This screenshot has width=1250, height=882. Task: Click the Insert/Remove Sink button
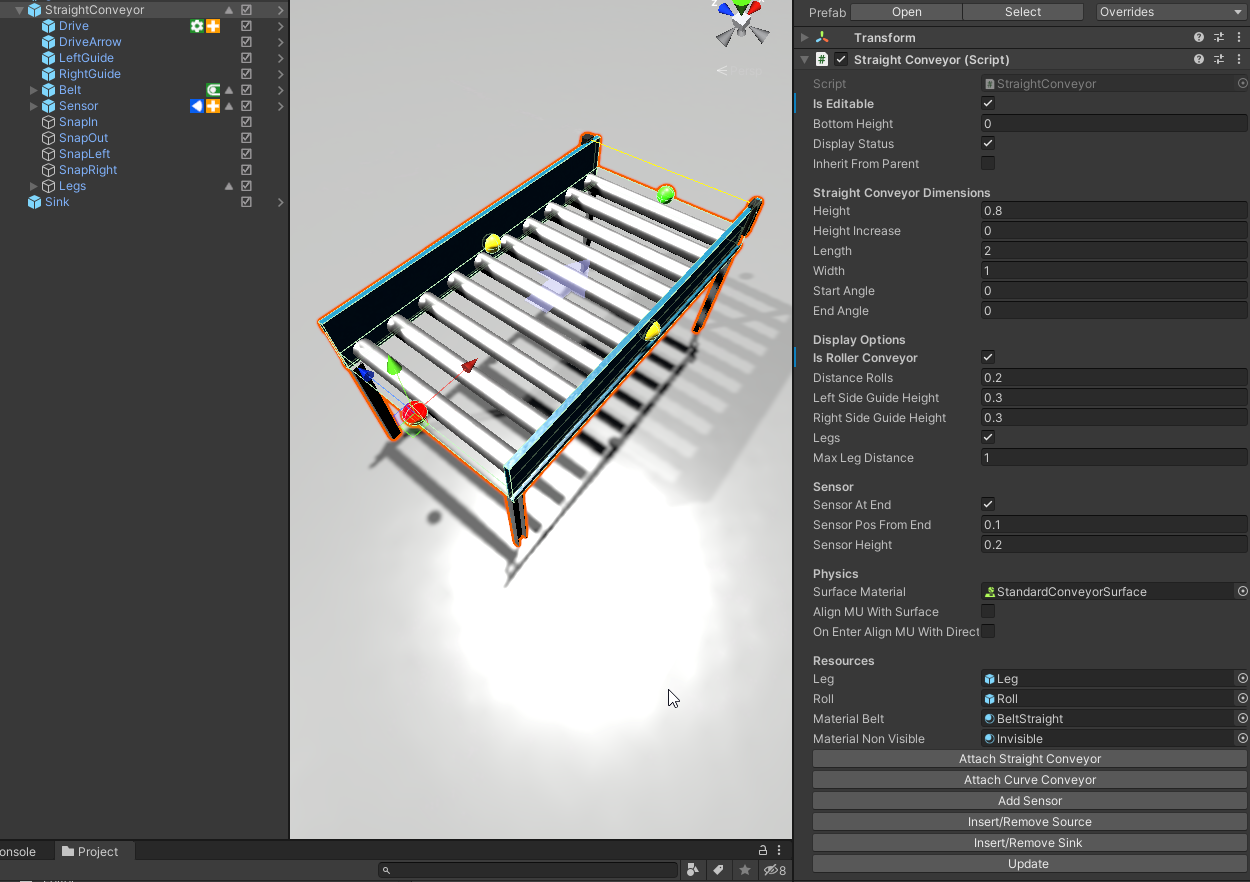[x=1028, y=842]
